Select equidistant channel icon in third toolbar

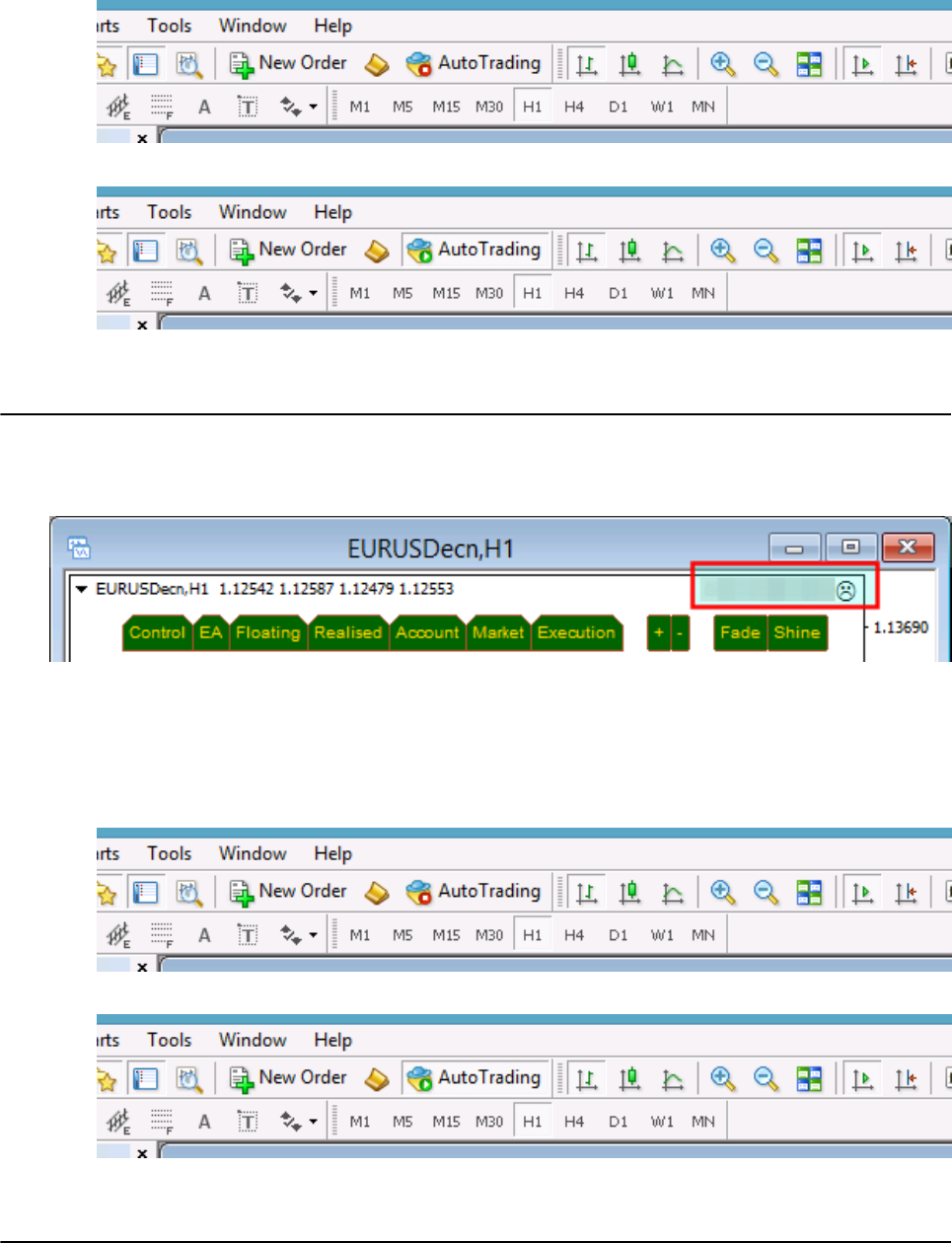pyautogui.click(x=118, y=935)
